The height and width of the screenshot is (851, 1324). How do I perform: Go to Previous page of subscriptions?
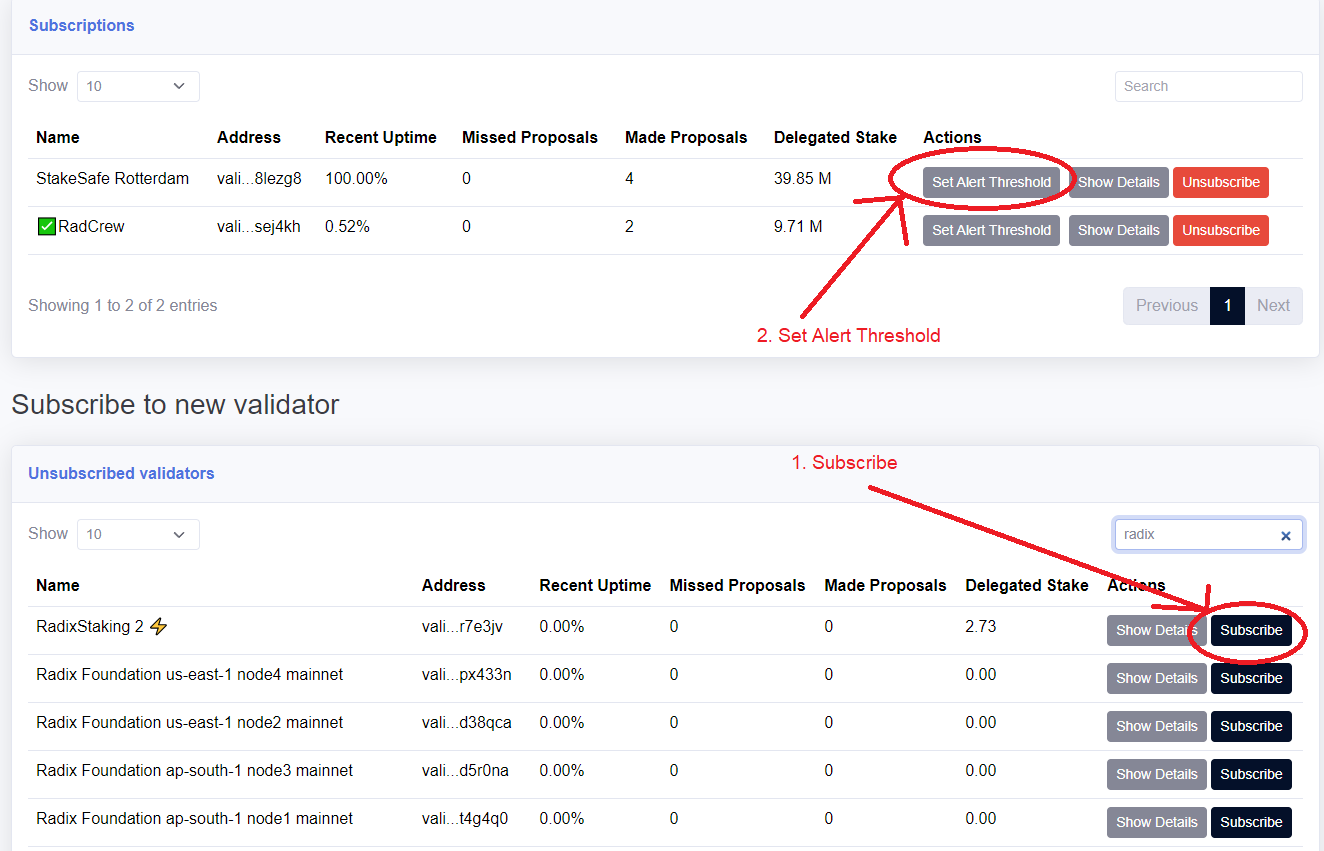[1166, 306]
